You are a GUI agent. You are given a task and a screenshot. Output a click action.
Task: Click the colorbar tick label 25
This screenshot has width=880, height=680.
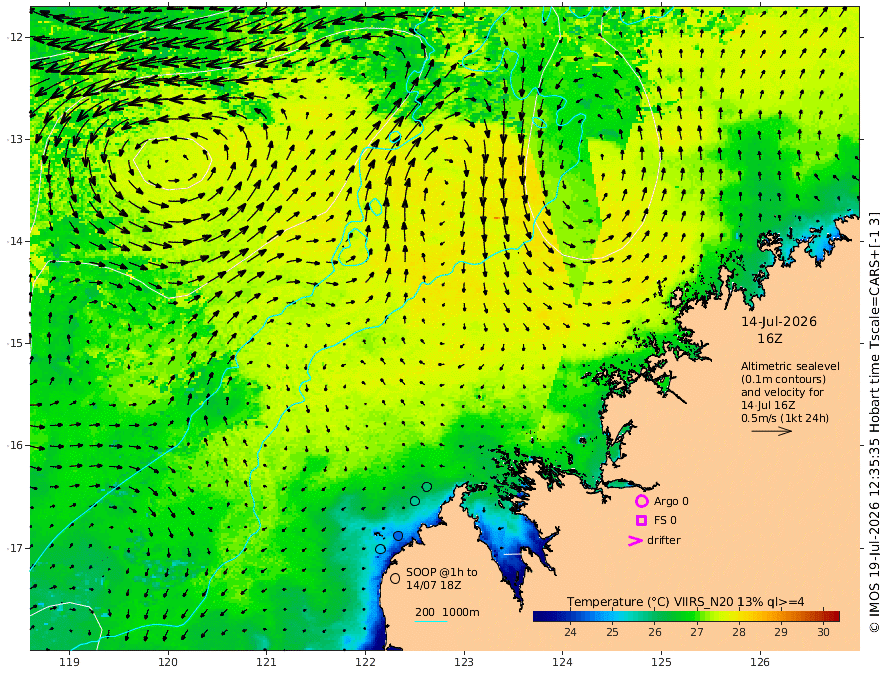[x=612, y=632]
